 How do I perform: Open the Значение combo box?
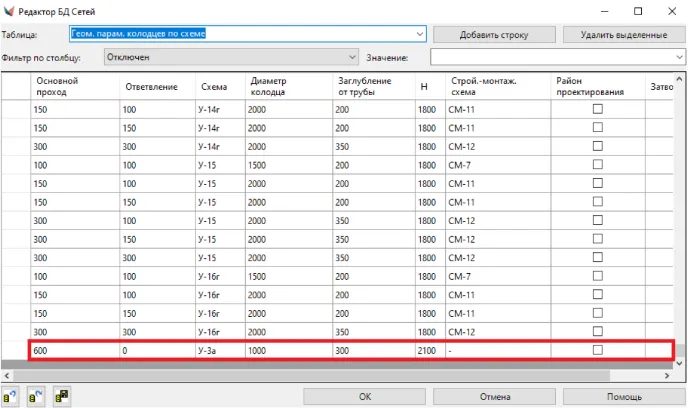coord(679,57)
